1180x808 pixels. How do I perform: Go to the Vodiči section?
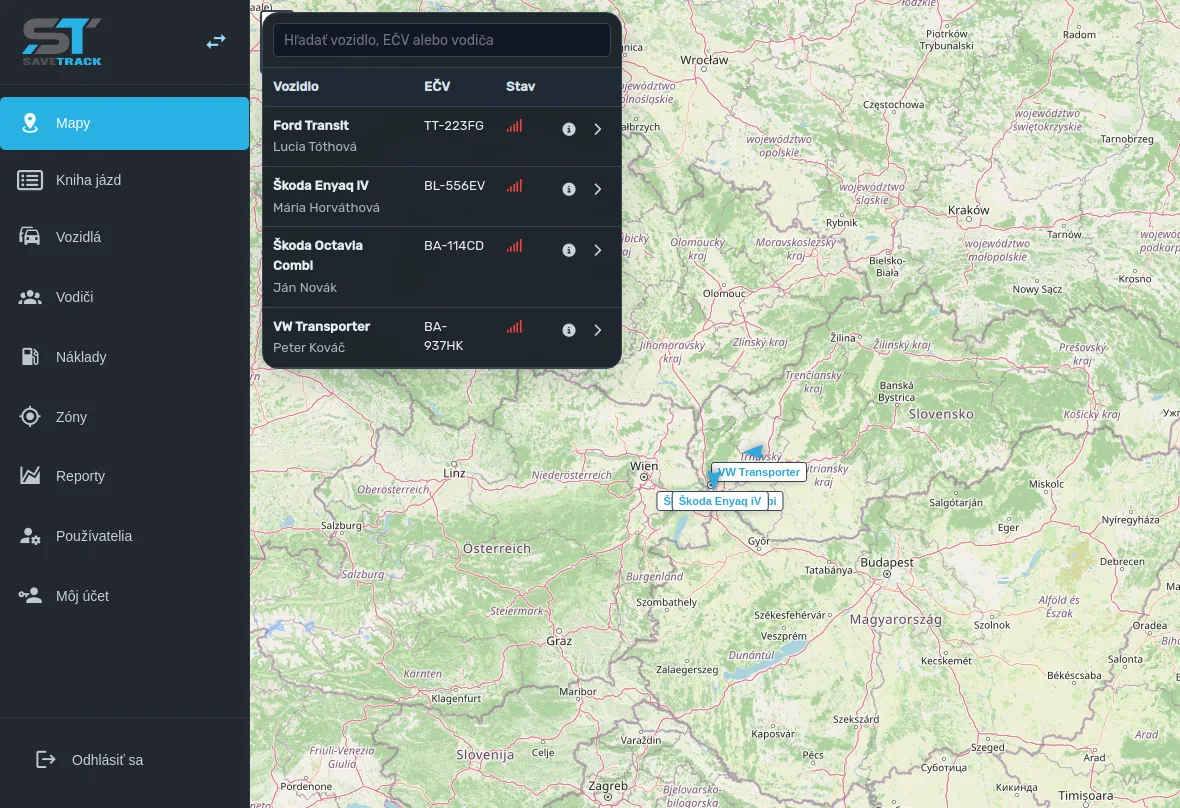(x=124, y=297)
